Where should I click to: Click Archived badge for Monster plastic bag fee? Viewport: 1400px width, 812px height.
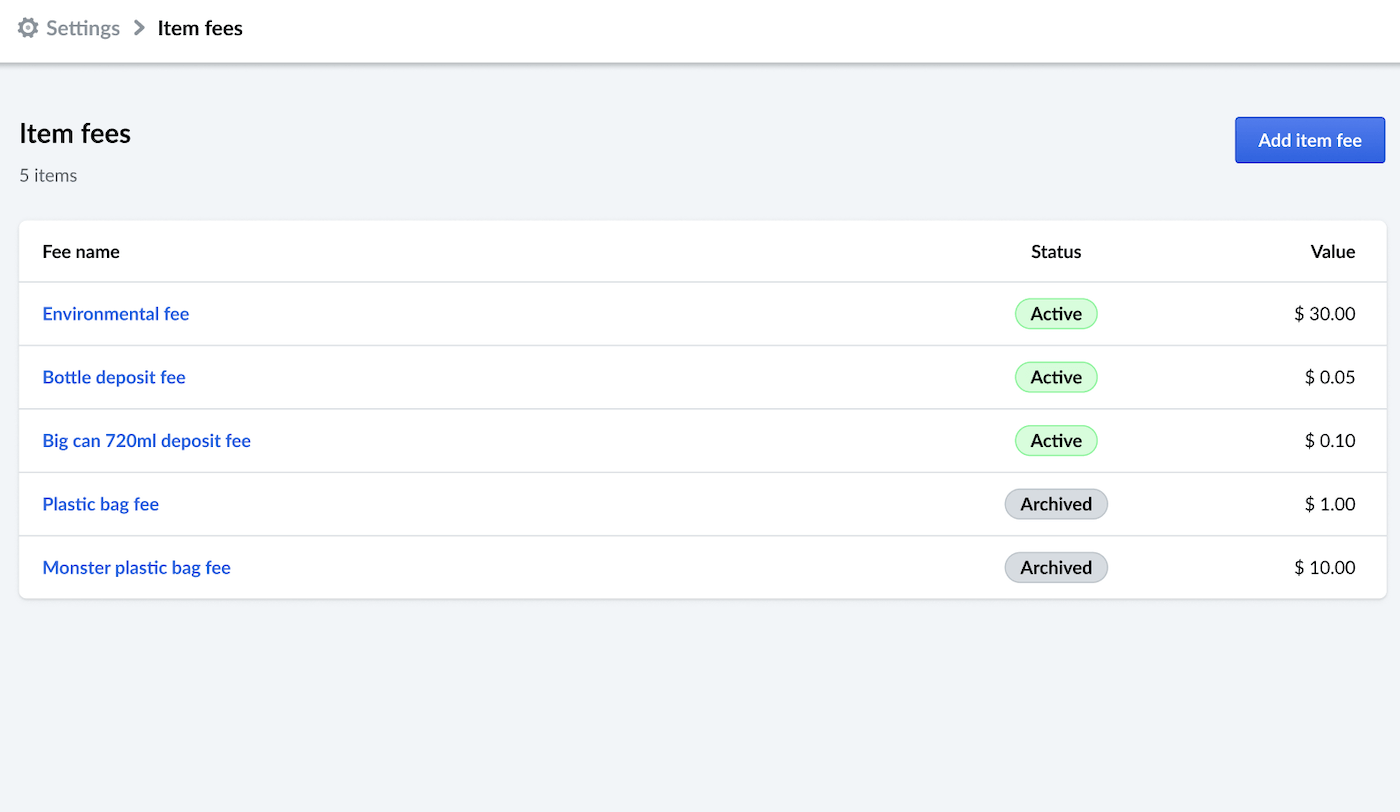click(1056, 568)
